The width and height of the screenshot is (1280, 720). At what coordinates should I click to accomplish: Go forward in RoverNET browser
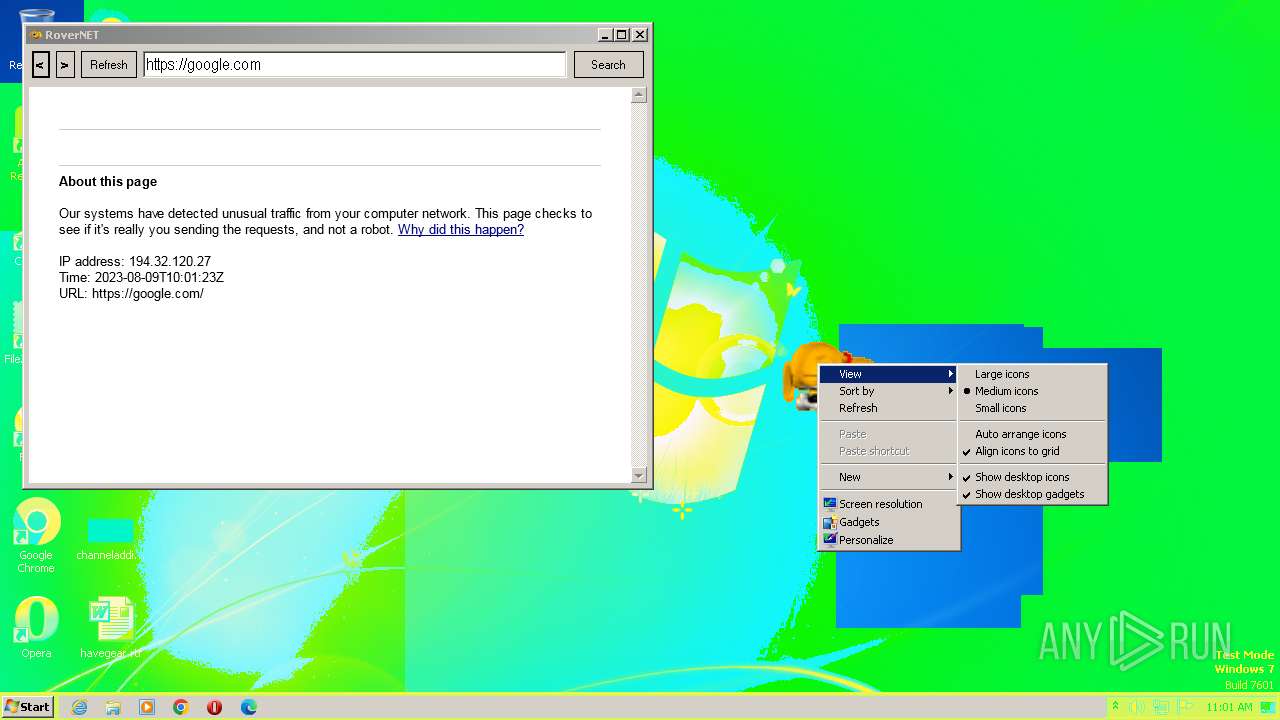pyautogui.click(x=65, y=65)
